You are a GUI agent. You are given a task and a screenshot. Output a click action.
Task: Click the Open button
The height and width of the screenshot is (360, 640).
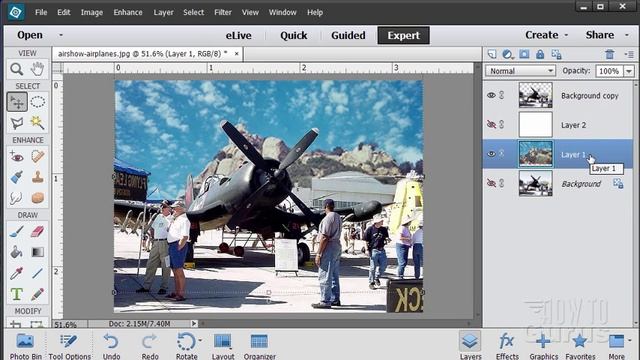coord(30,35)
